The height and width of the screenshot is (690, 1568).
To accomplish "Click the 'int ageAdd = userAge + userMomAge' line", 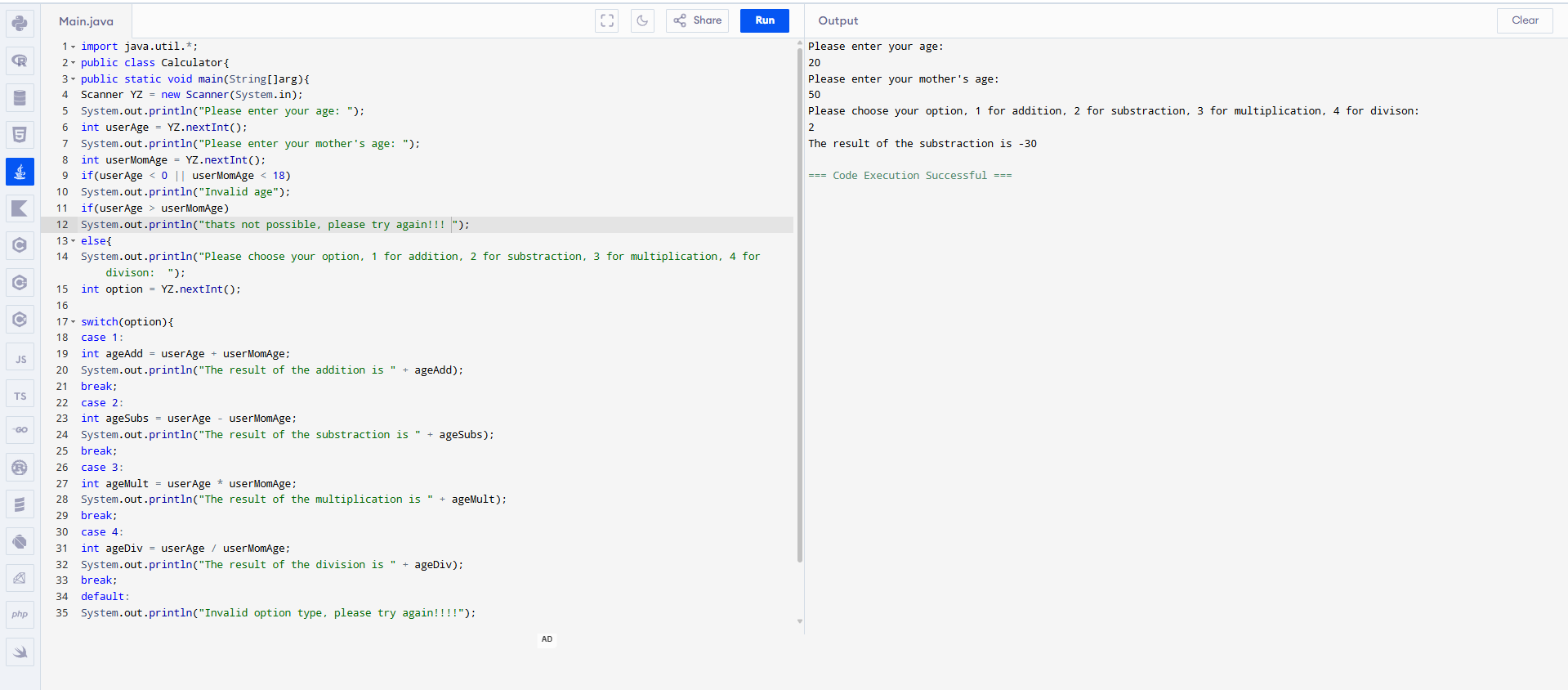I will (185, 354).
